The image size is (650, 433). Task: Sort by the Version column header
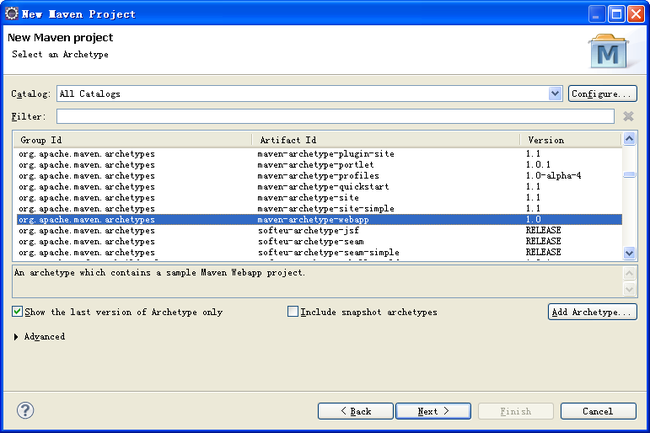click(570, 140)
